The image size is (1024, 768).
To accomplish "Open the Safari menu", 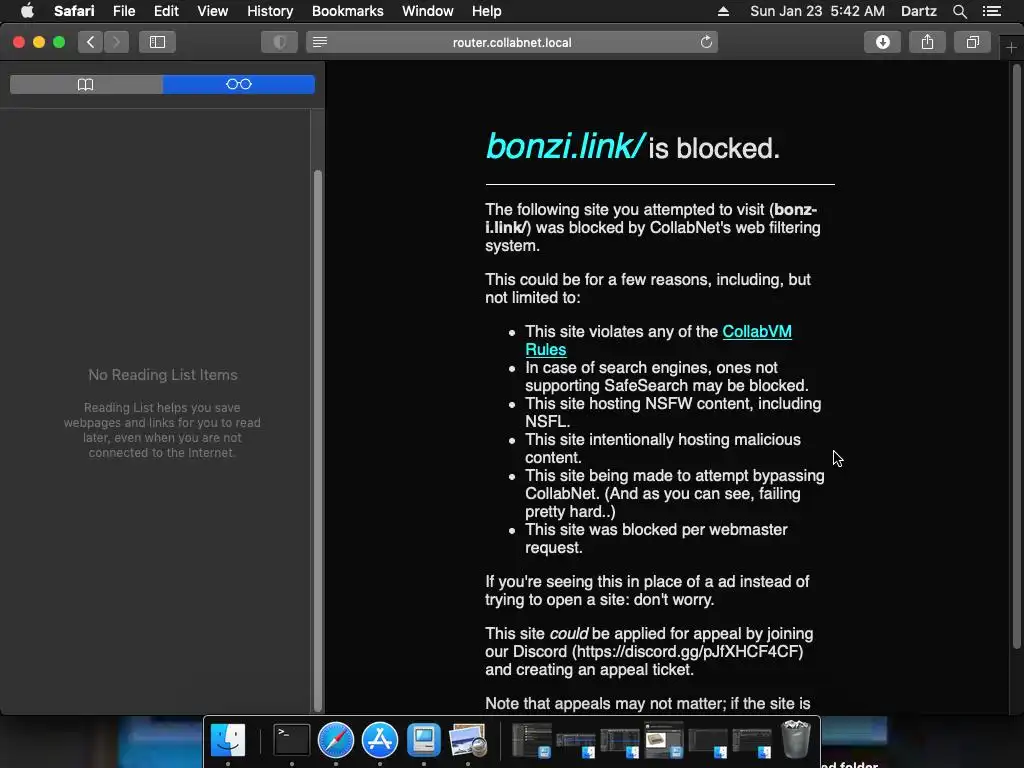I will (x=74, y=11).
